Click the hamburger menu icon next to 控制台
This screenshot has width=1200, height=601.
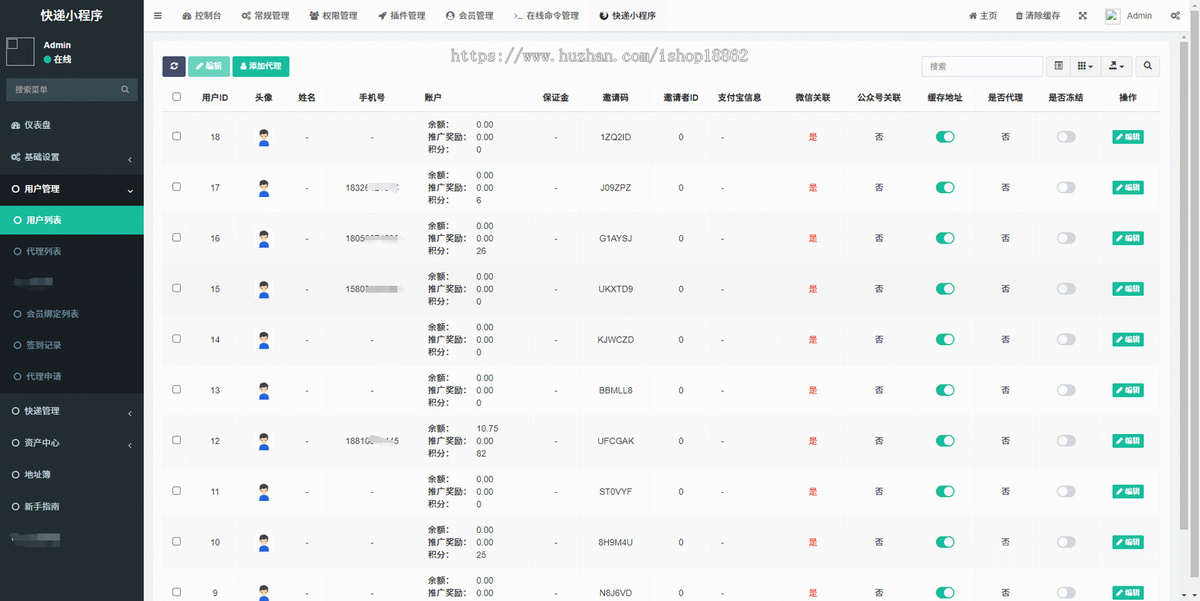pos(157,15)
